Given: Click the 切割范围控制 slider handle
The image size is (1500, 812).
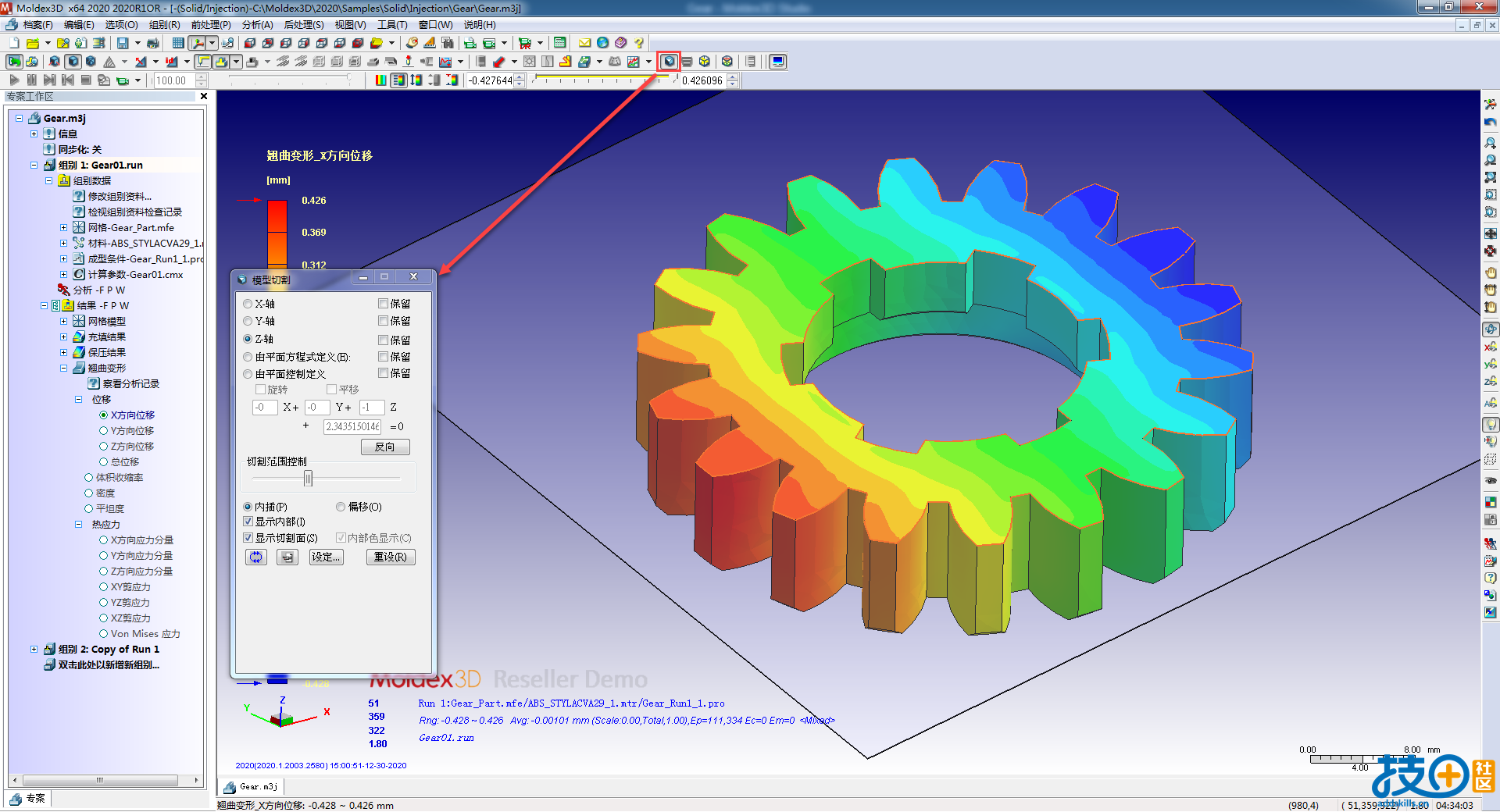Looking at the screenshot, I should tap(309, 479).
